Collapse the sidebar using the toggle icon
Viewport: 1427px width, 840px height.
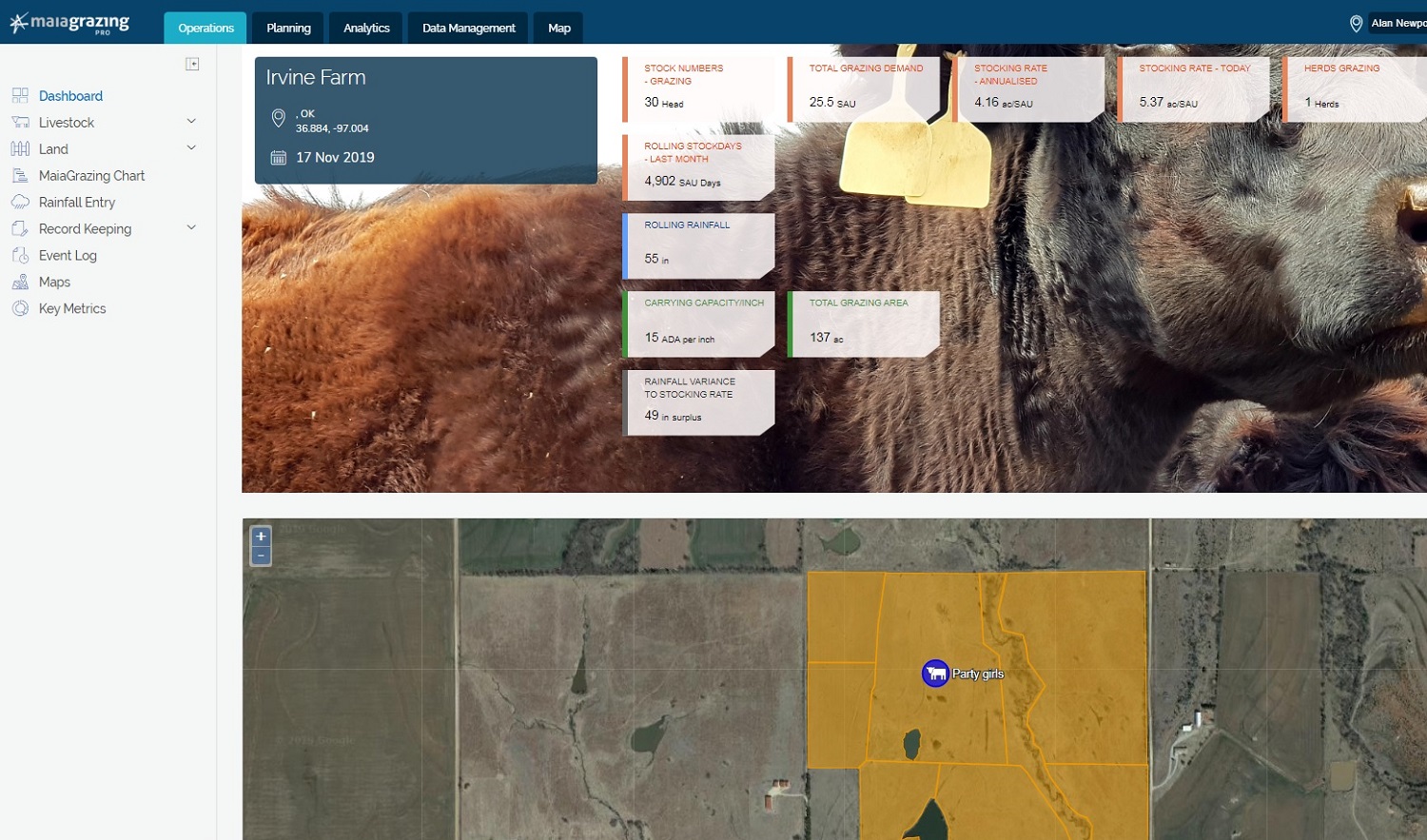[x=192, y=64]
